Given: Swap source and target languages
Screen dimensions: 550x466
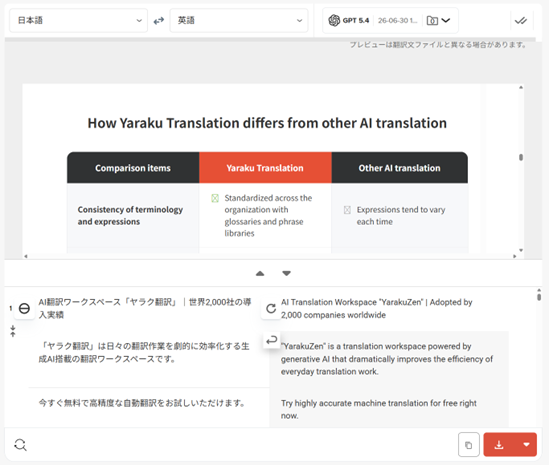Looking at the screenshot, I should (x=159, y=21).
